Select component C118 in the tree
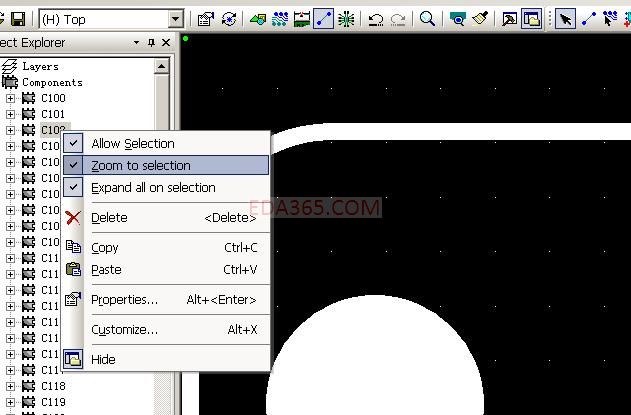Image resolution: width=631 pixels, height=415 pixels. tap(53, 386)
